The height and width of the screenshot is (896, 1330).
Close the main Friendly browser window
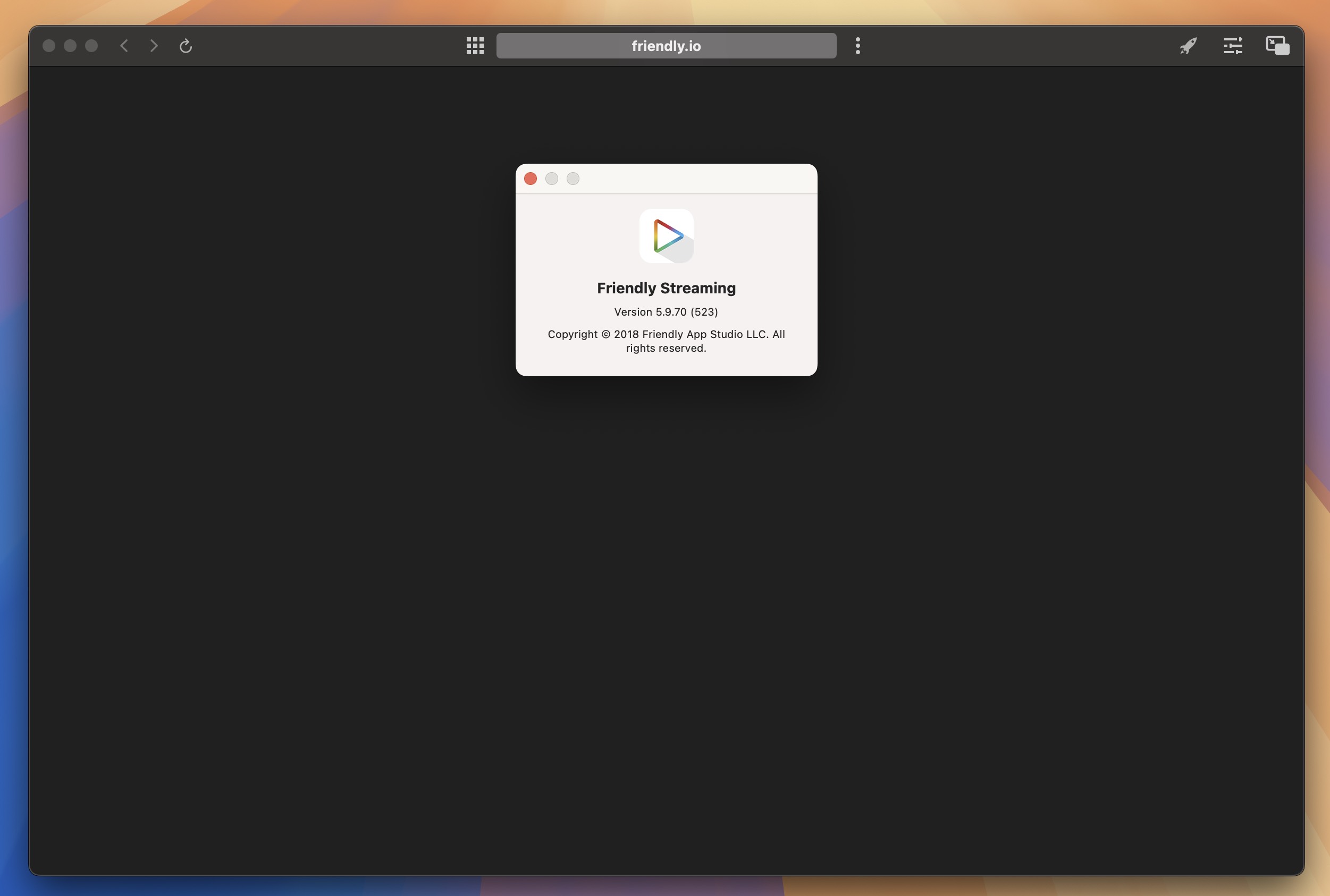(49, 46)
